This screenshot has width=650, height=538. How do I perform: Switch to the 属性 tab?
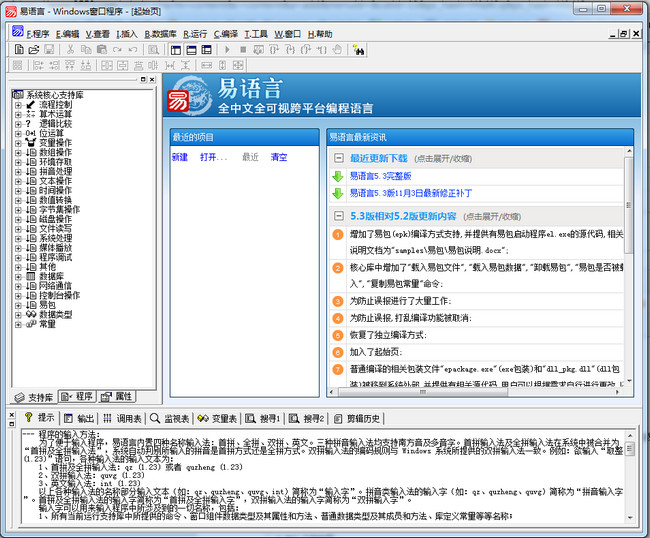click(x=116, y=397)
